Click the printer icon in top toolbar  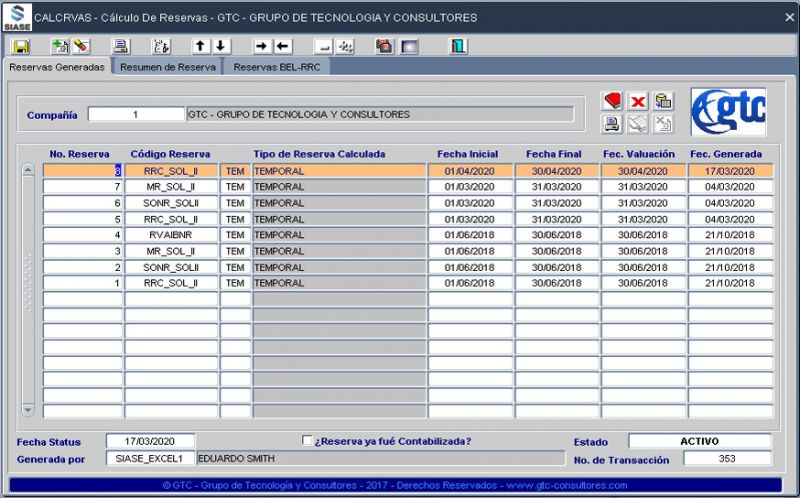pyautogui.click(x=120, y=46)
